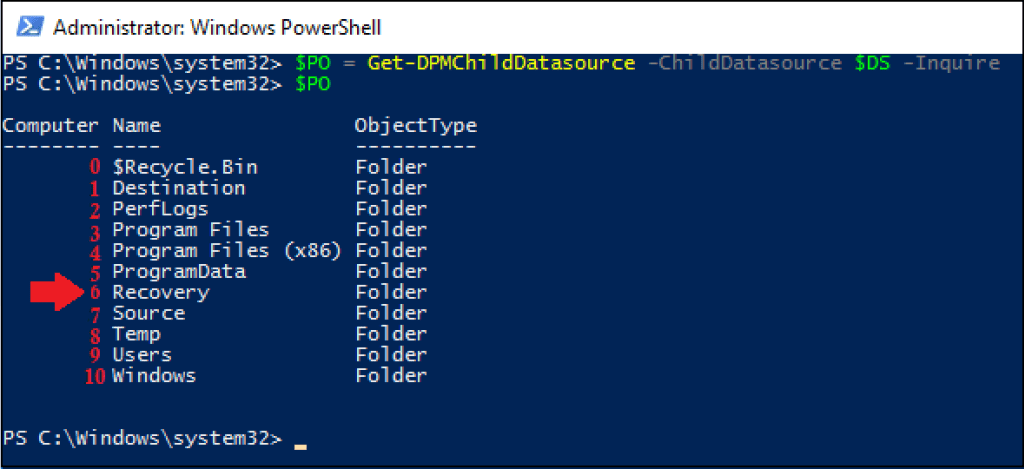This screenshot has height=469, width=1024.
Task: Select the $Recycle.Bin folder entry
Action: pos(185,167)
